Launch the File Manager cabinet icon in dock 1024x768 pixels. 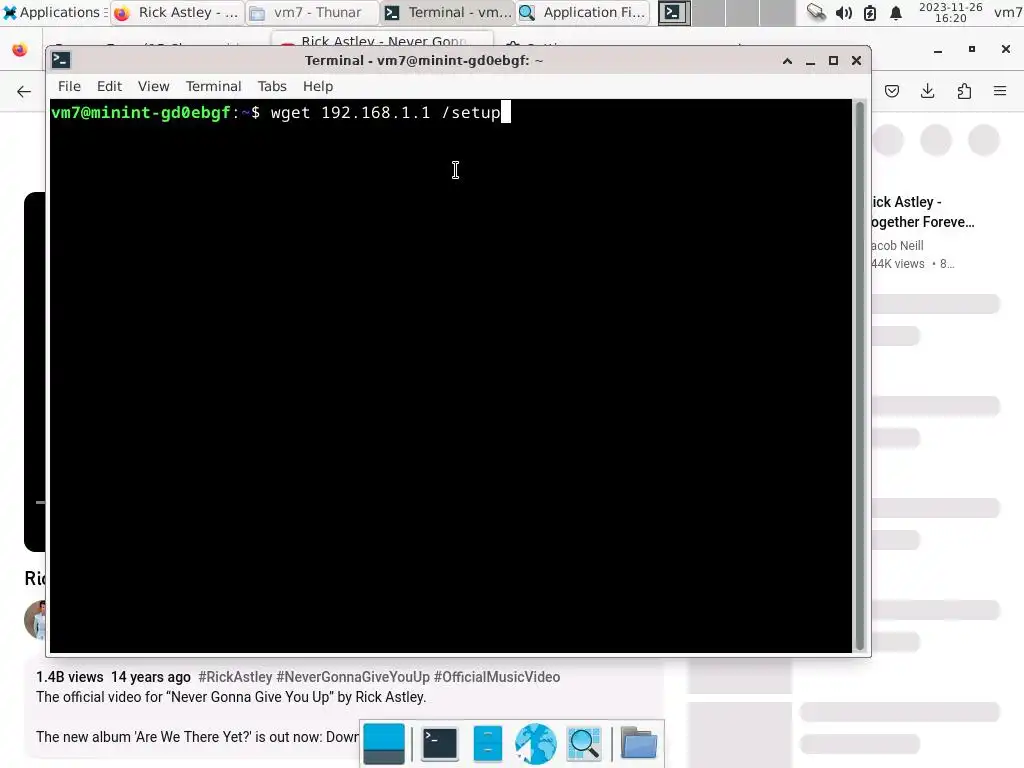(x=488, y=744)
